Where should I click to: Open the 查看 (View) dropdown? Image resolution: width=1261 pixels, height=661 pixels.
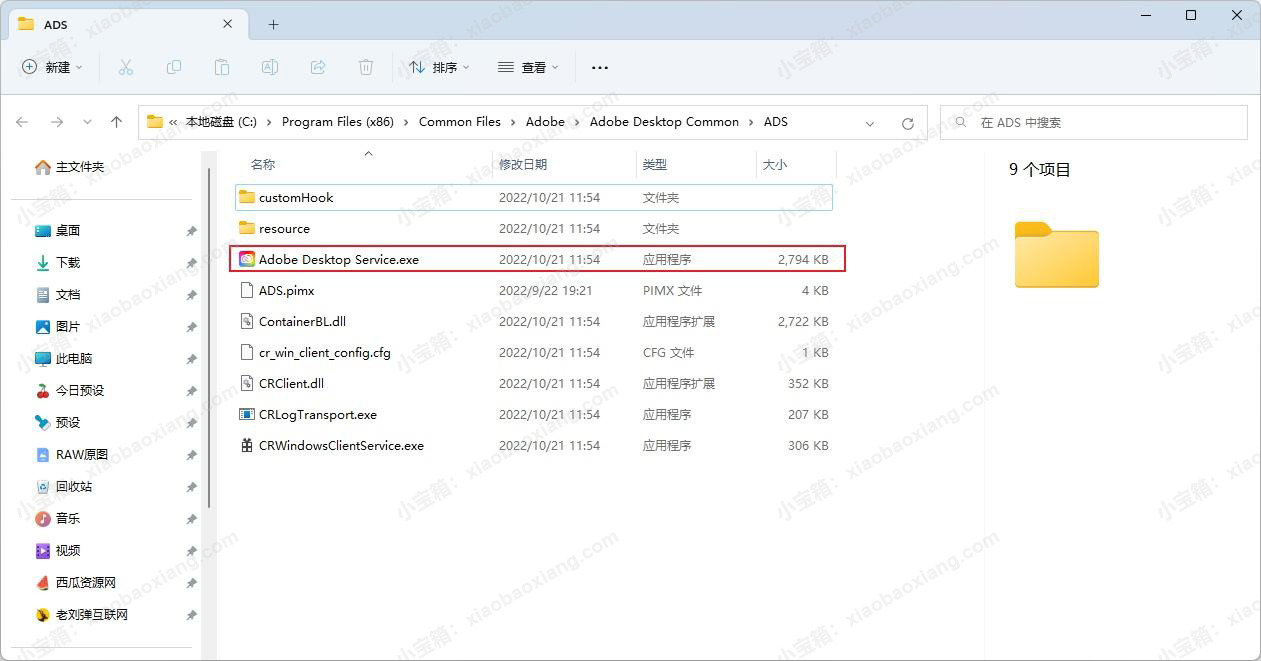[528, 67]
